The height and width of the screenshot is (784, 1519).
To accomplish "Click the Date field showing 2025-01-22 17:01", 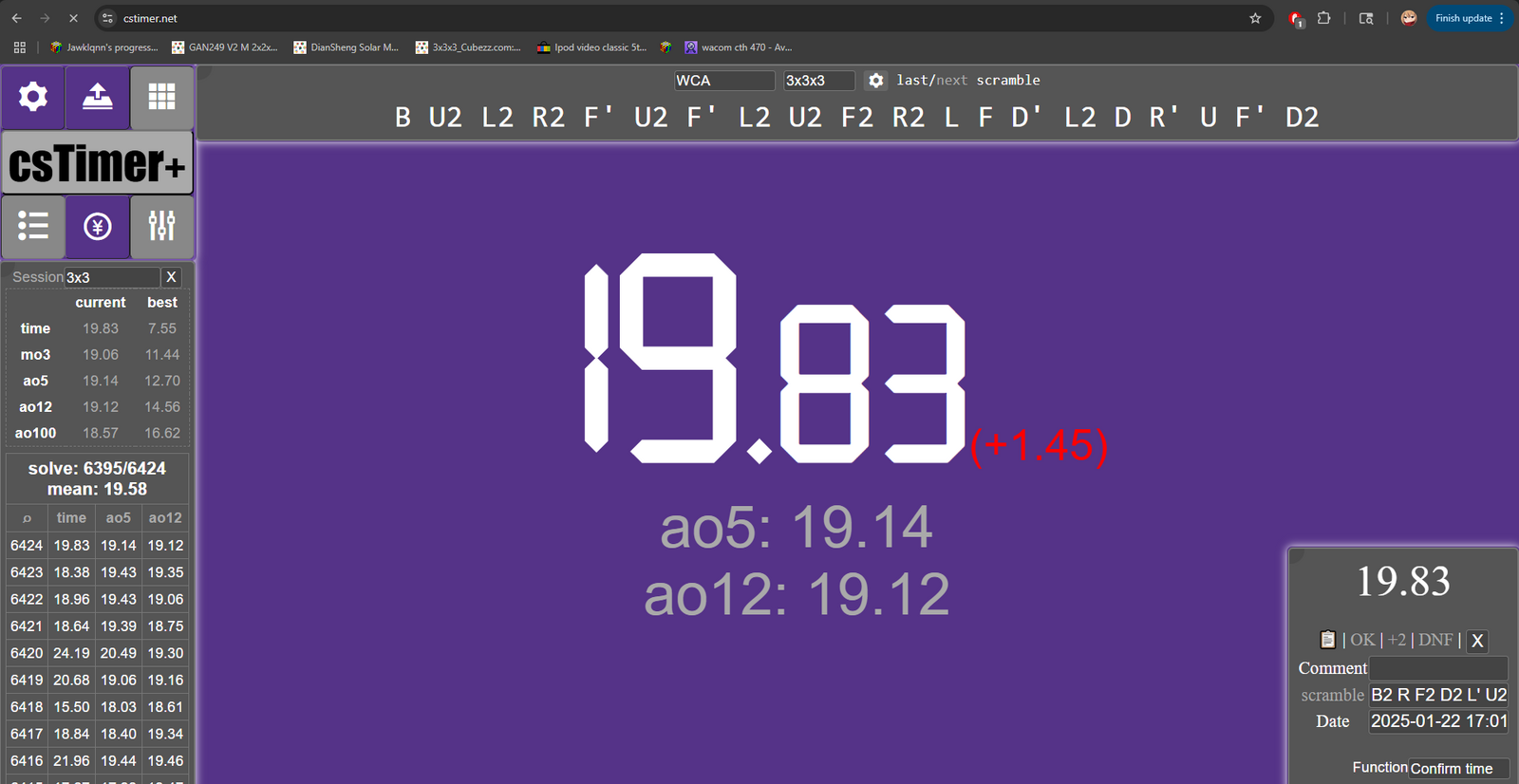I will pyautogui.click(x=1438, y=721).
